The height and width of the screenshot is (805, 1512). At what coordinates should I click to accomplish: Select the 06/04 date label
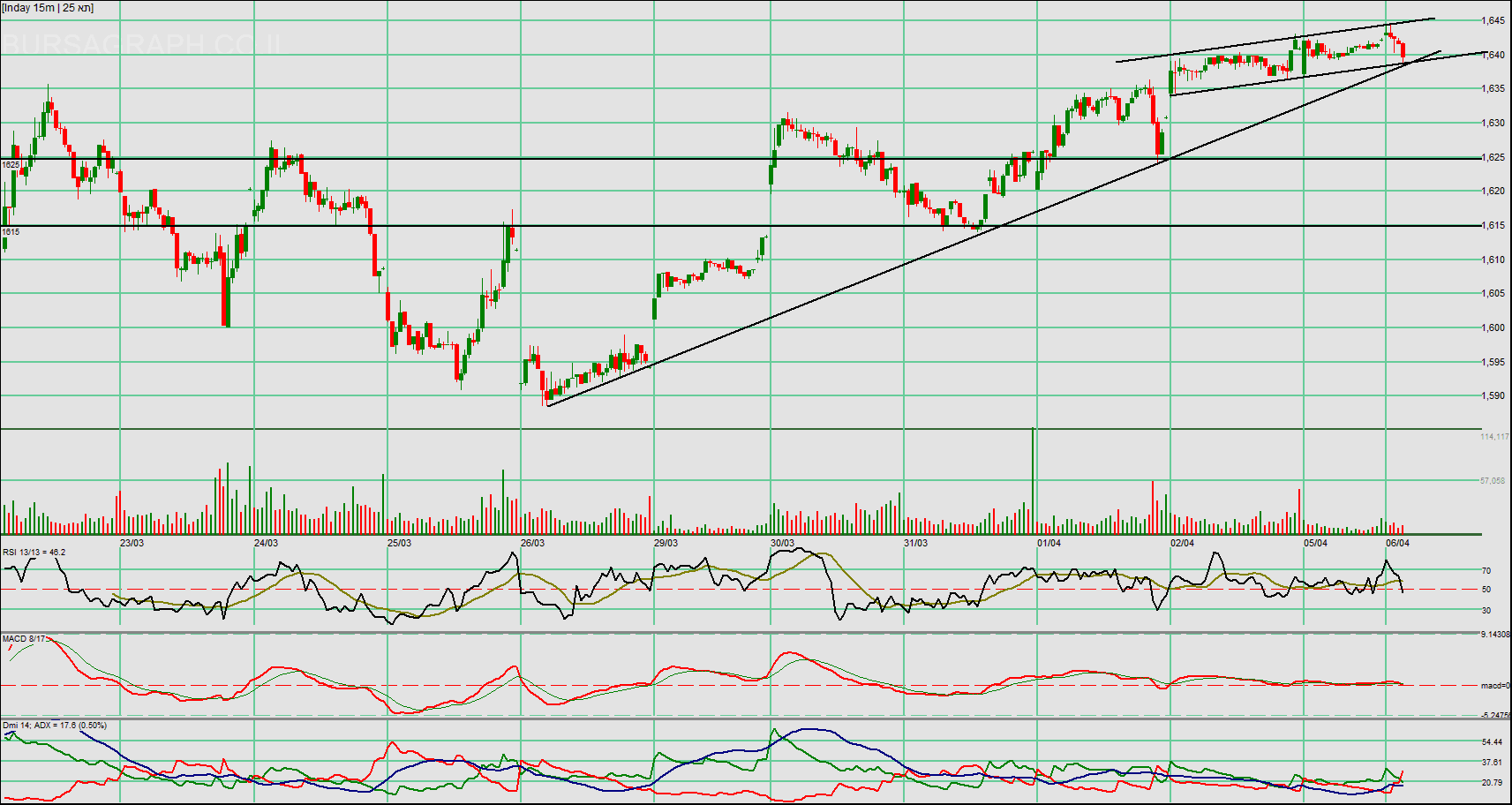[1397, 543]
